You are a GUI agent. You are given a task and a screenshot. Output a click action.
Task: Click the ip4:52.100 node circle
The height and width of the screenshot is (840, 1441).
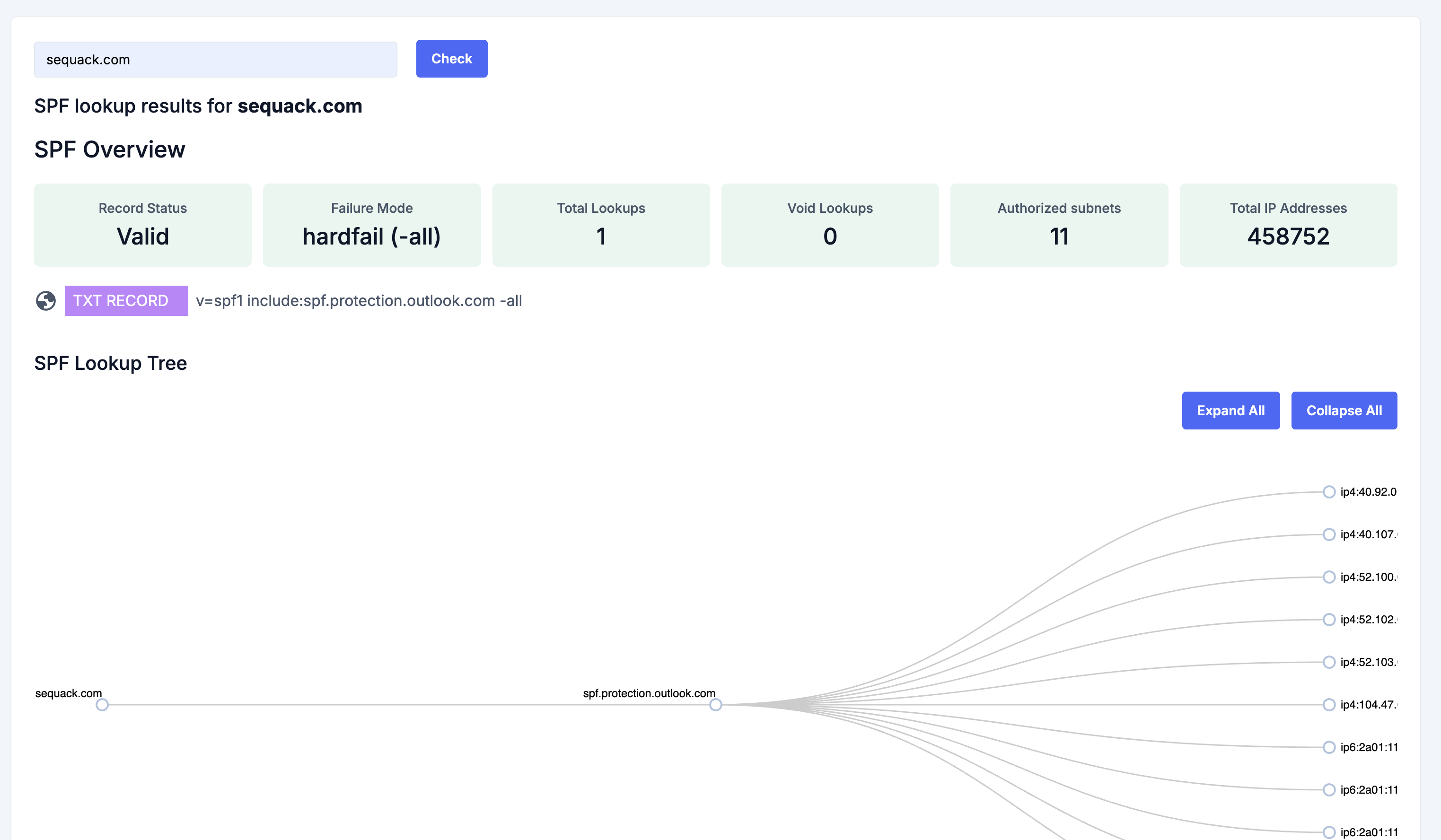1329,577
